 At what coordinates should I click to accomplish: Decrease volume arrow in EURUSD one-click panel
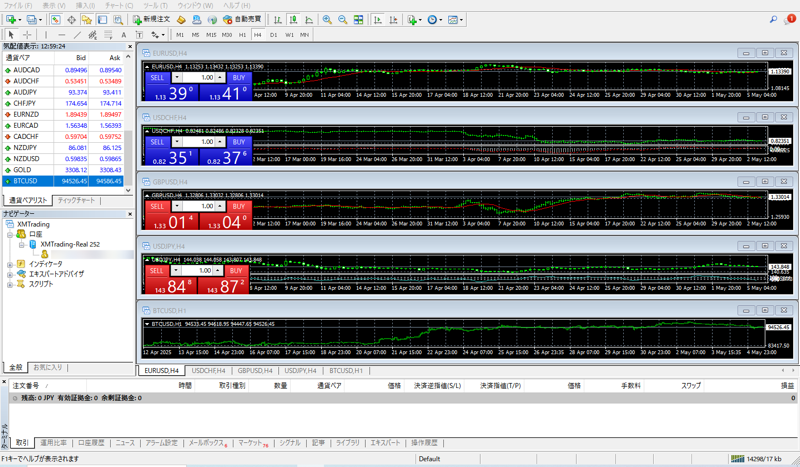click(177, 78)
